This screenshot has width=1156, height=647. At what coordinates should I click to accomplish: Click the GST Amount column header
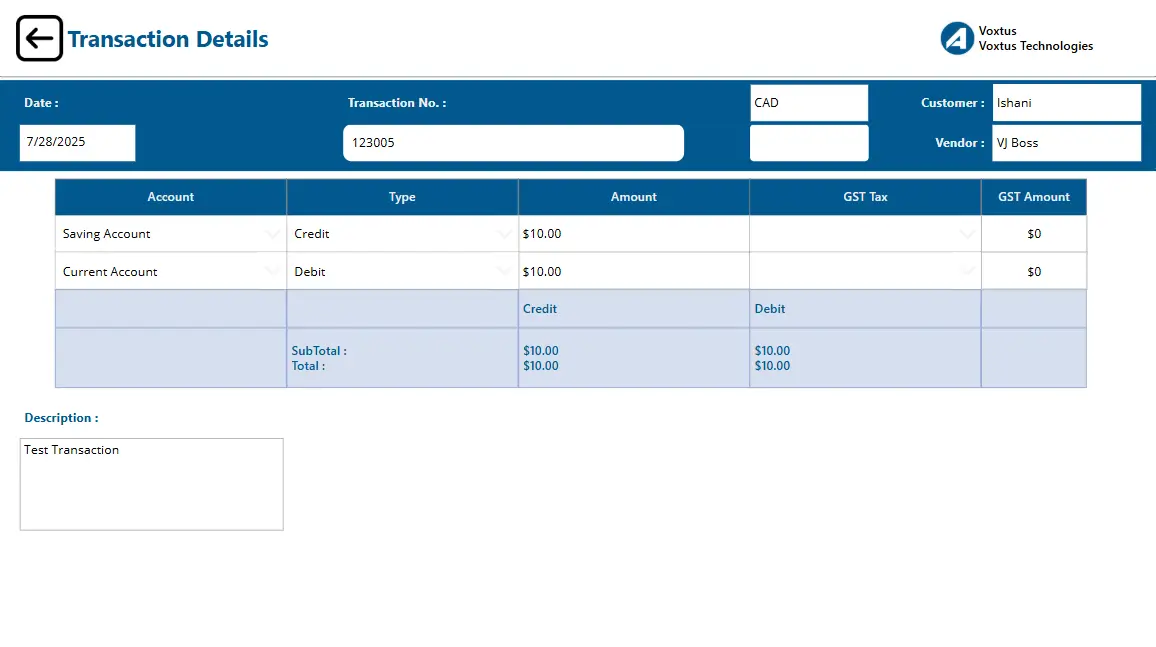coord(1034,197)
